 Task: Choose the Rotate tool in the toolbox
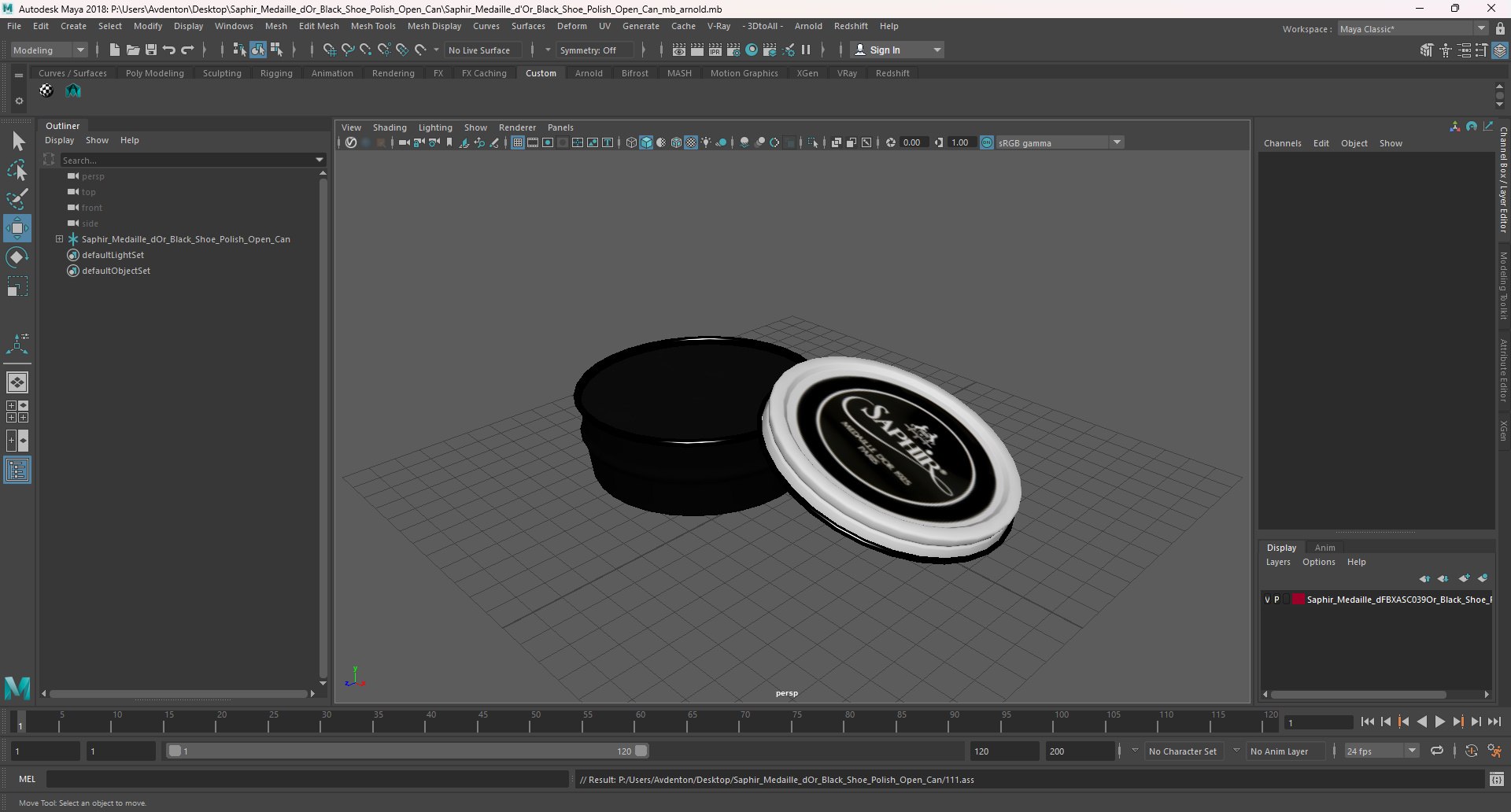point(17,257)
